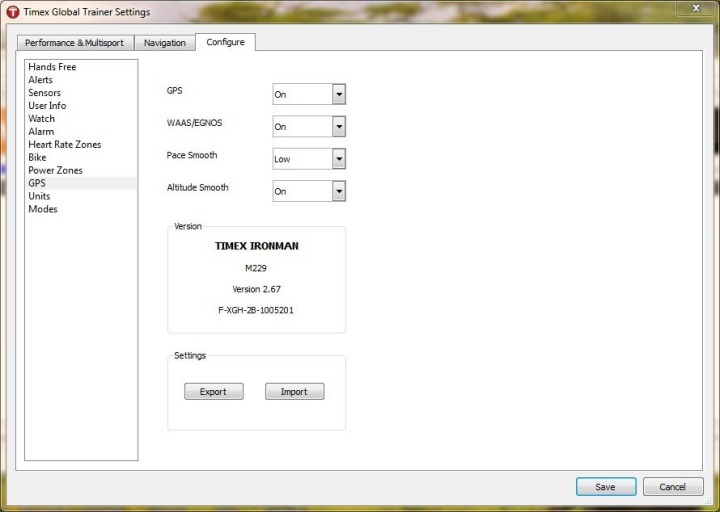Click the Pace Smooth label
The height and width of the screenshot is (512, 720).
(x=192, y=155)
